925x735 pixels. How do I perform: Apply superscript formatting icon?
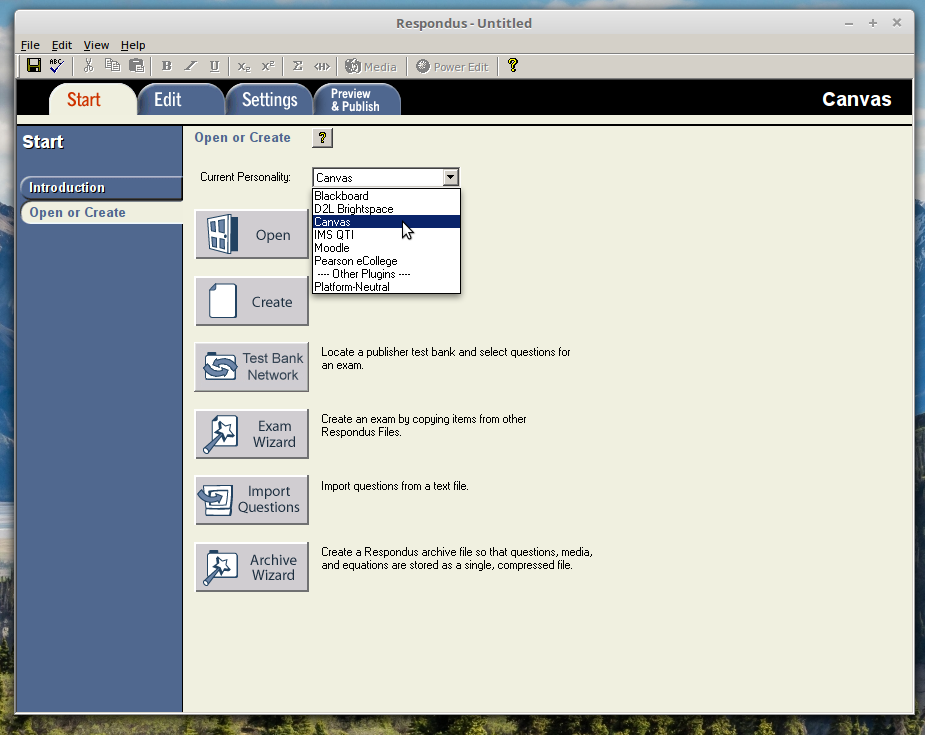pos(268,66)
